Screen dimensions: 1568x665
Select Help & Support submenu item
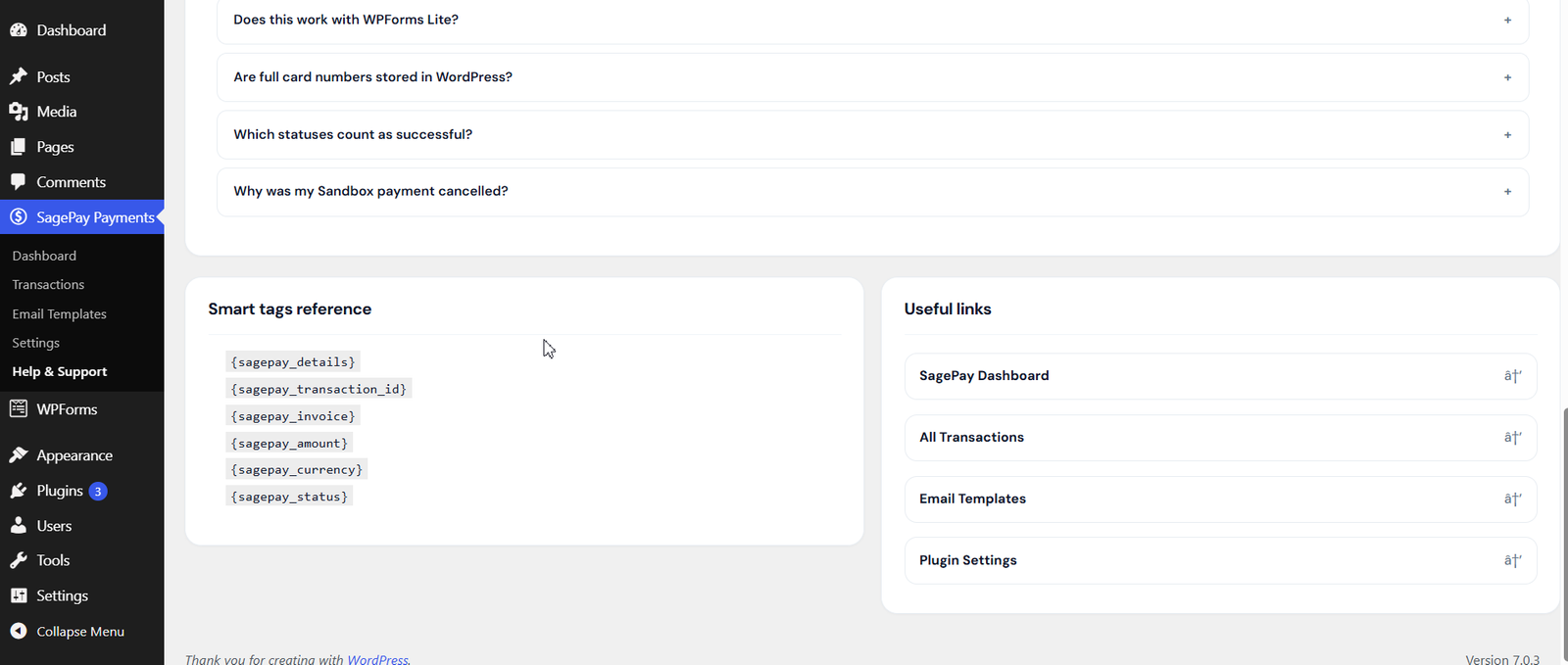click(x=60, y=372)
